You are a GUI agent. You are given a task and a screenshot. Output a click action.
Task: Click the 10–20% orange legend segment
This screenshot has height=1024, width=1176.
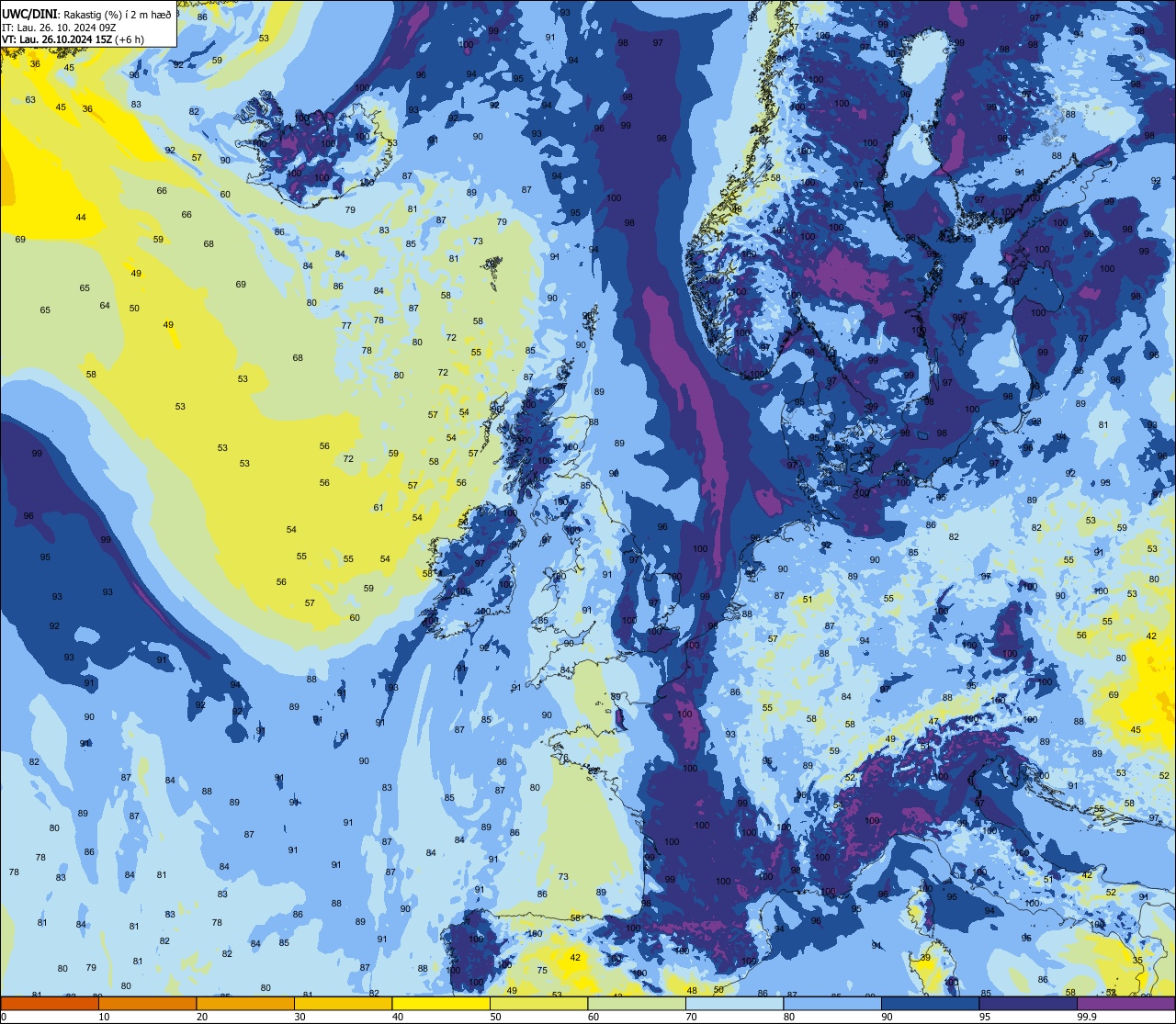[148, 1003]
